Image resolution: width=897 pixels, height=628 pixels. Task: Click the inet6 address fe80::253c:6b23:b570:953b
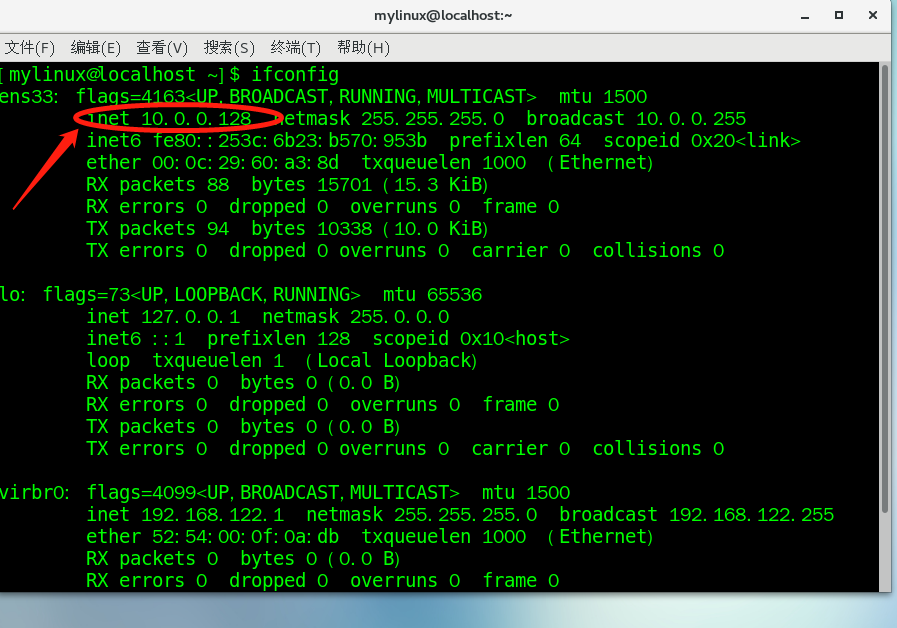290,141
